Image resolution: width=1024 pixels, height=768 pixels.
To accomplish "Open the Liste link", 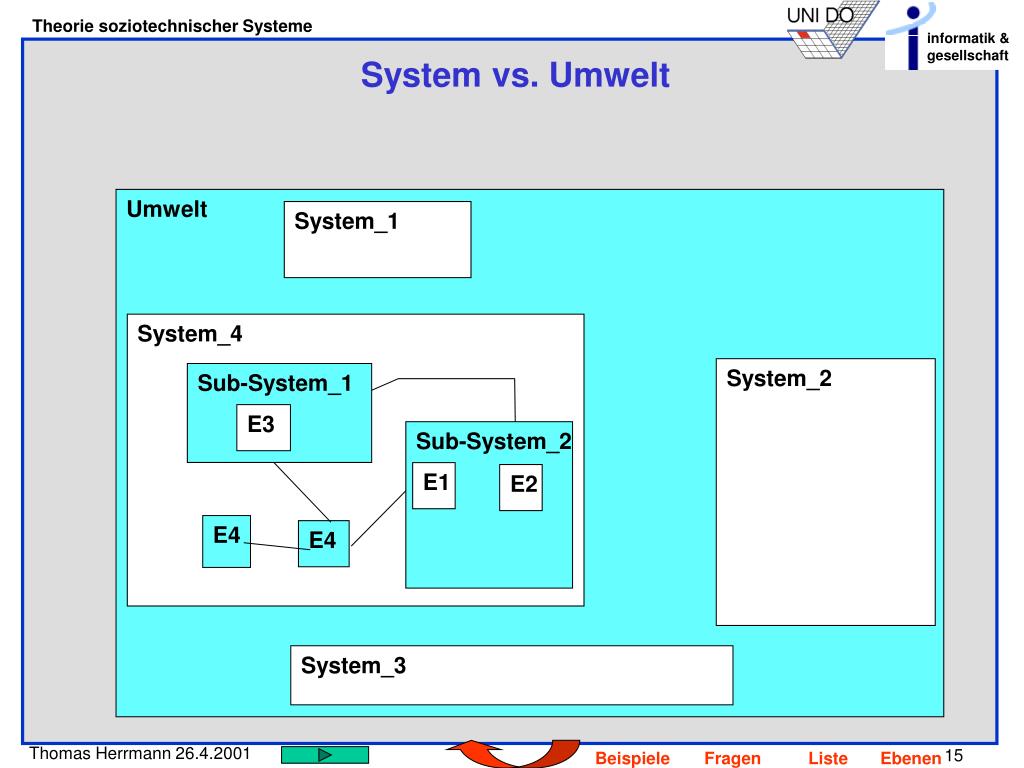I will 827,758.
